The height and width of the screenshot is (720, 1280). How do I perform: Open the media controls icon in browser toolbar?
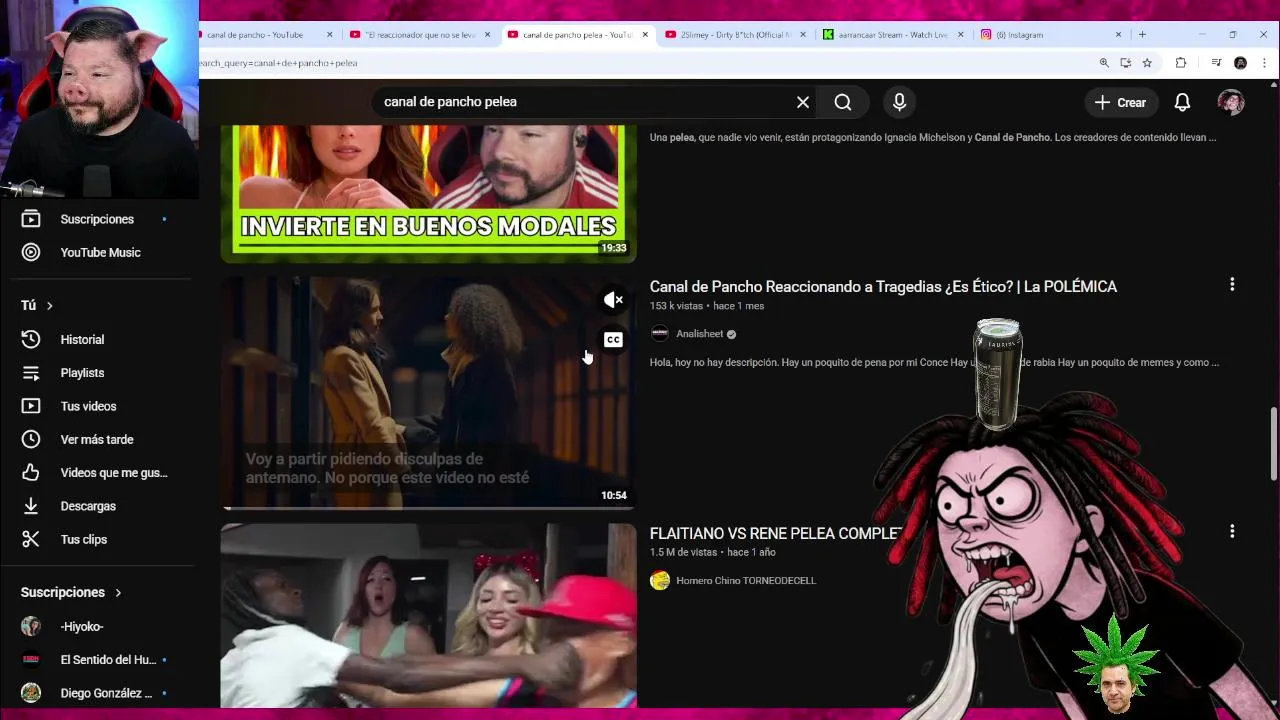click(1216, 63)
